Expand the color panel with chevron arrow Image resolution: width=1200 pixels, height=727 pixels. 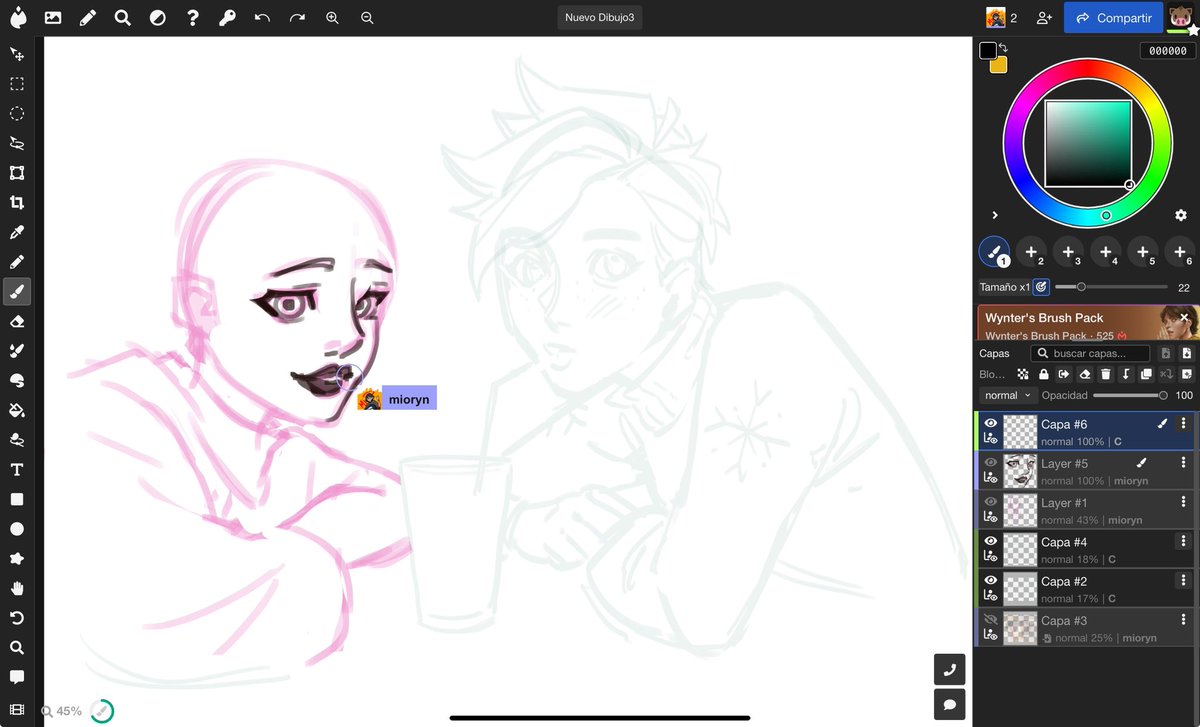[995, 215]
